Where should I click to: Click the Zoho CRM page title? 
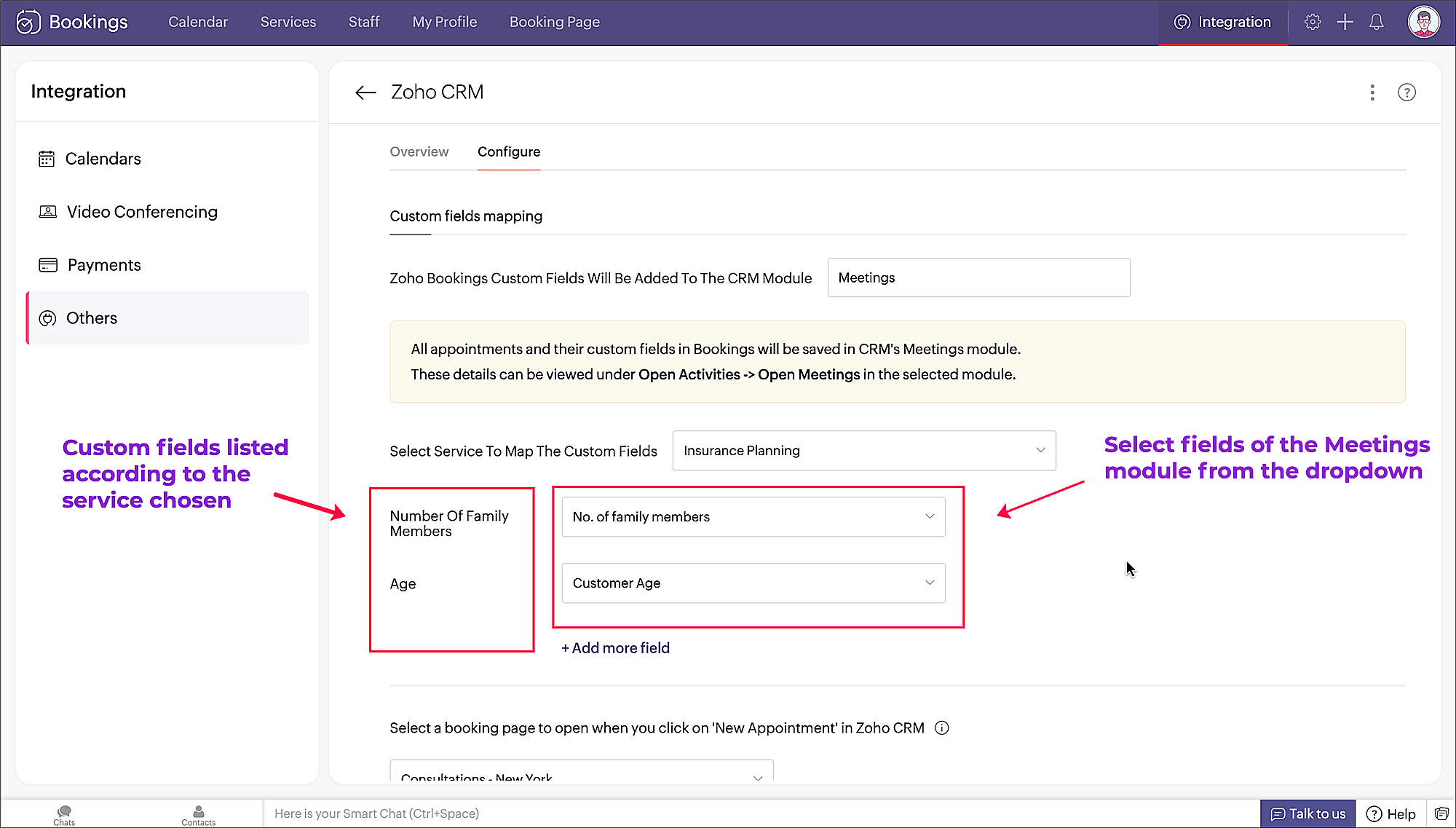(x=437, y=92)
